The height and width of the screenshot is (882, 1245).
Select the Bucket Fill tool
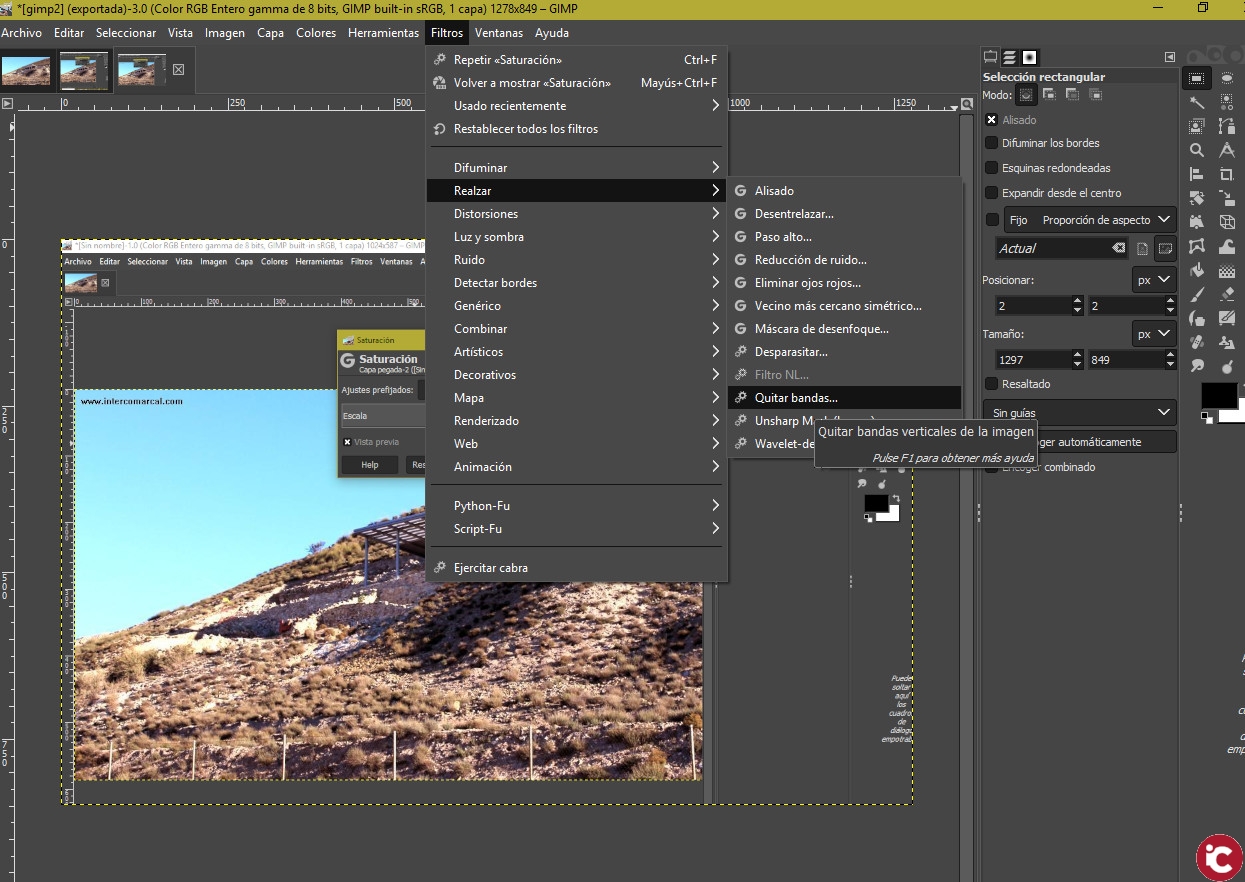pyautogui.click(x=1196, y=270)
